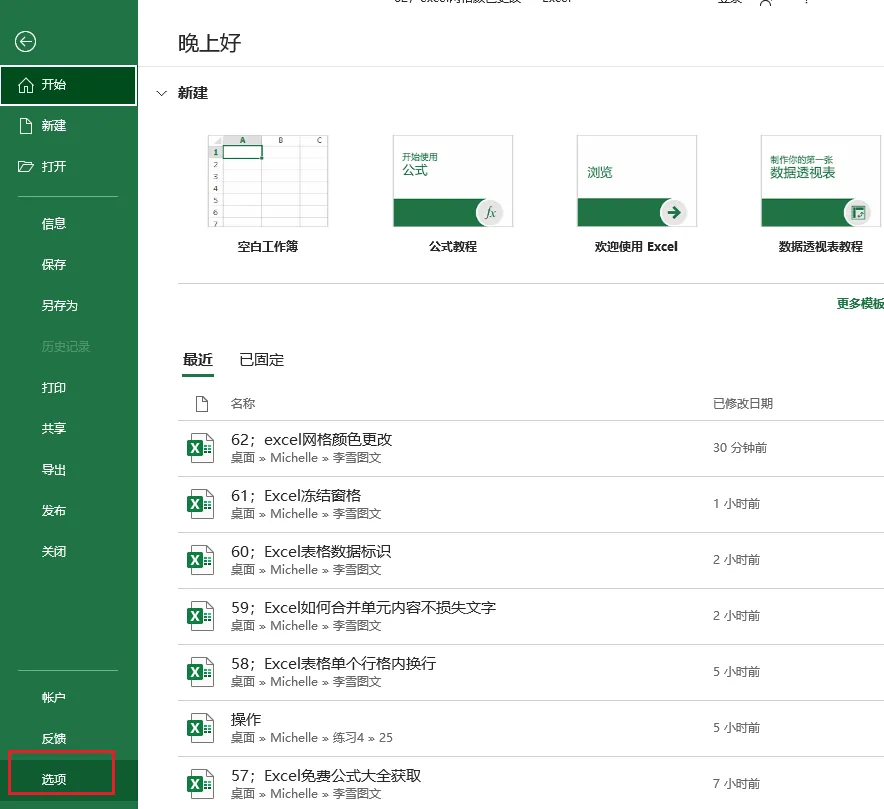
Task: Open the 公式教程 template
Action: 453,181
